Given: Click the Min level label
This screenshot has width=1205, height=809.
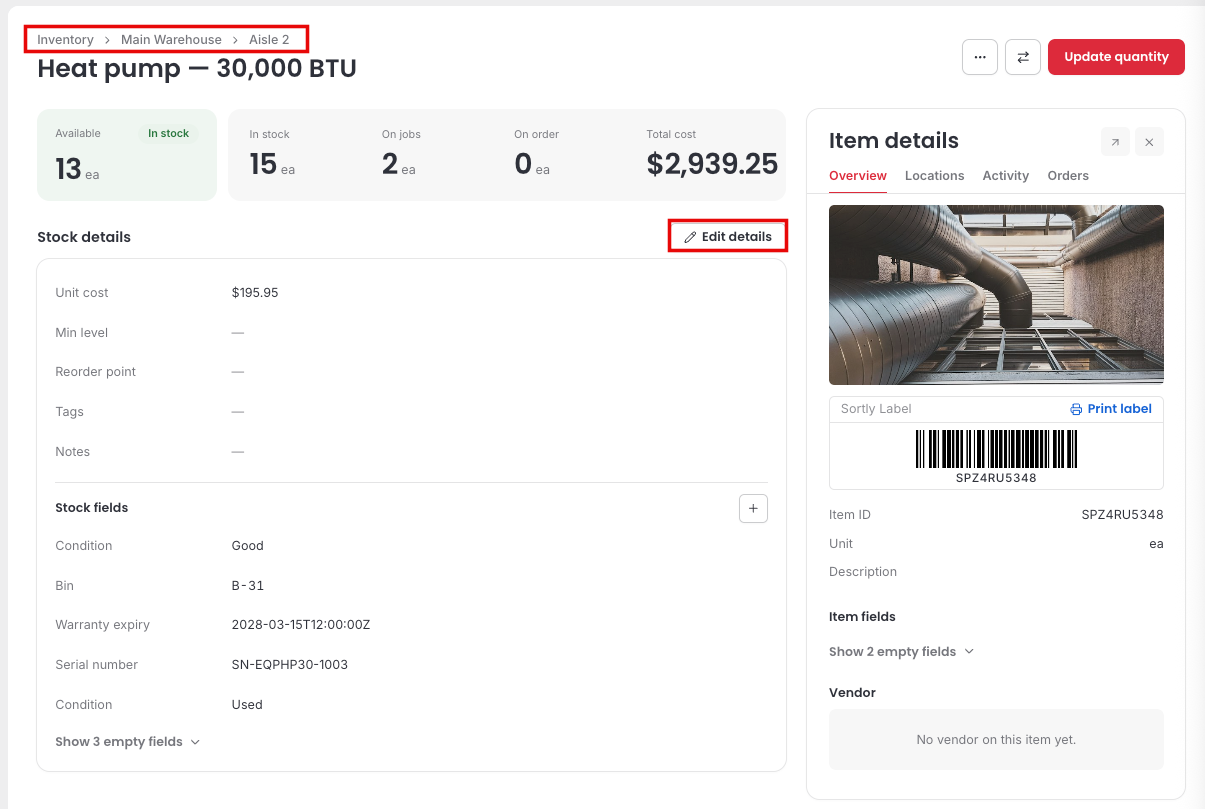Looking at the screenshot, I should [81, 333].
